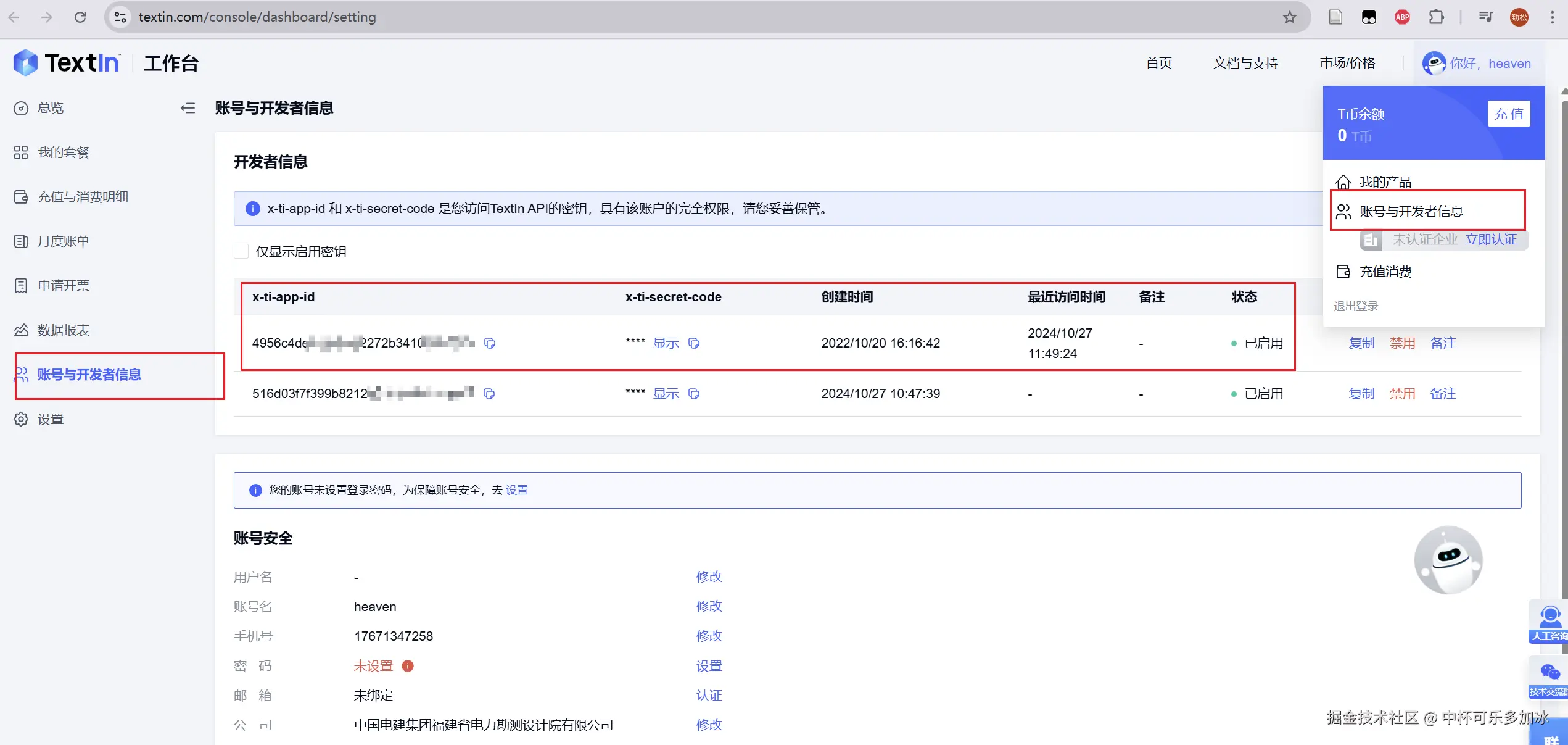Open the robot assistant chat avatar

[x=1448, y=560]
